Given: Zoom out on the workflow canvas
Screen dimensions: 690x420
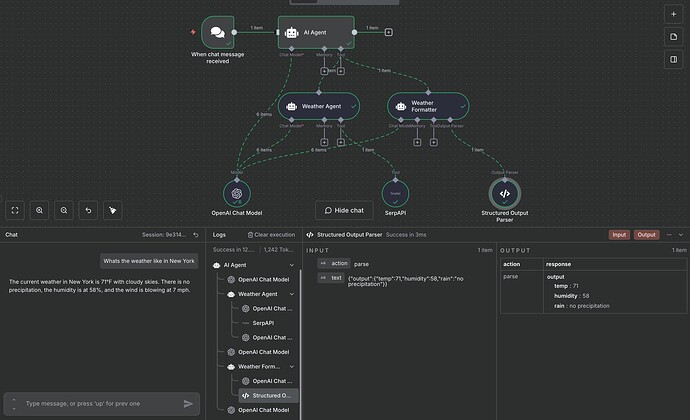Looking at the screenshot, I should tap(64, 210).
